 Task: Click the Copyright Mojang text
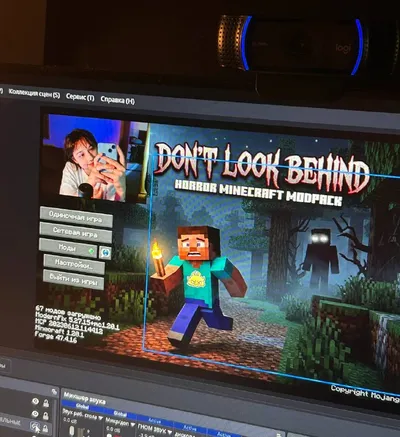coord(365,394)
